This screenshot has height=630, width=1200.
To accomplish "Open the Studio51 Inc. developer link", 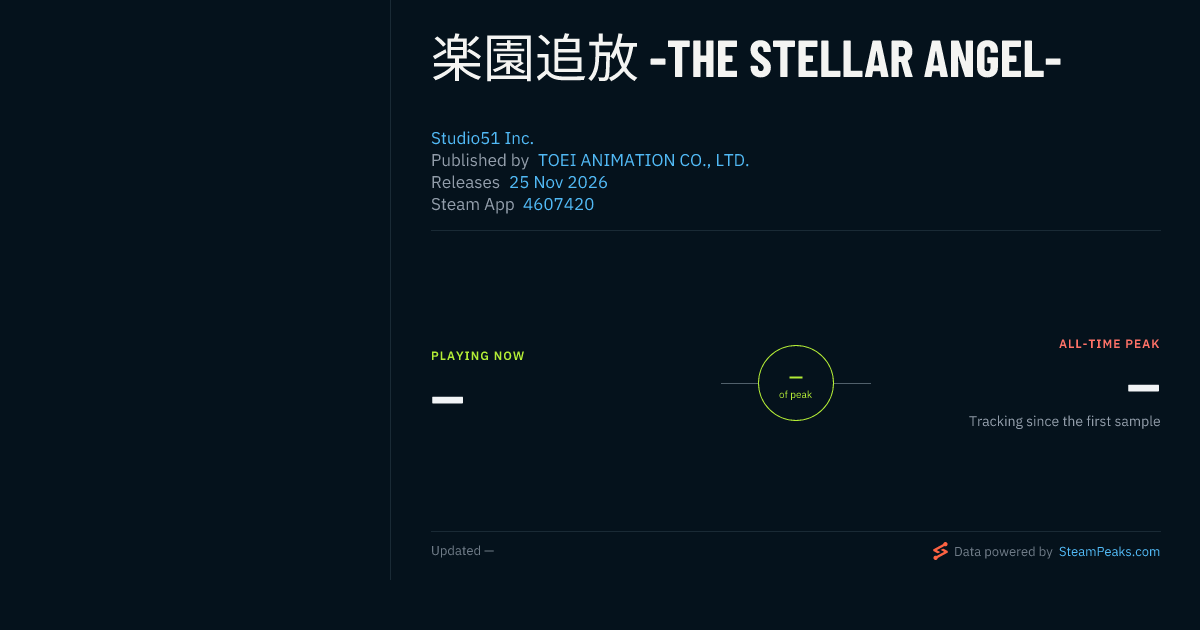I will [482, 138].
